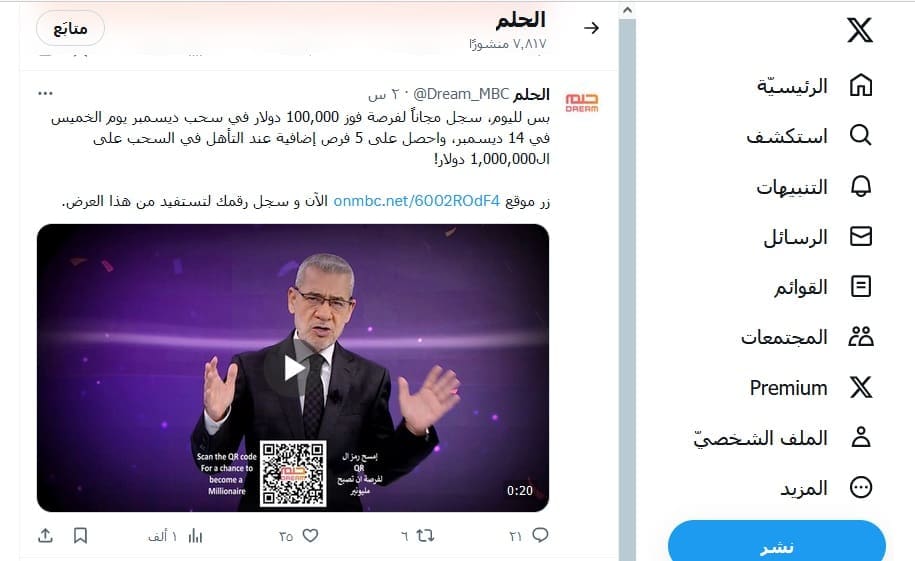
Task: Click the X logo at top
Action: click(860, 29)
